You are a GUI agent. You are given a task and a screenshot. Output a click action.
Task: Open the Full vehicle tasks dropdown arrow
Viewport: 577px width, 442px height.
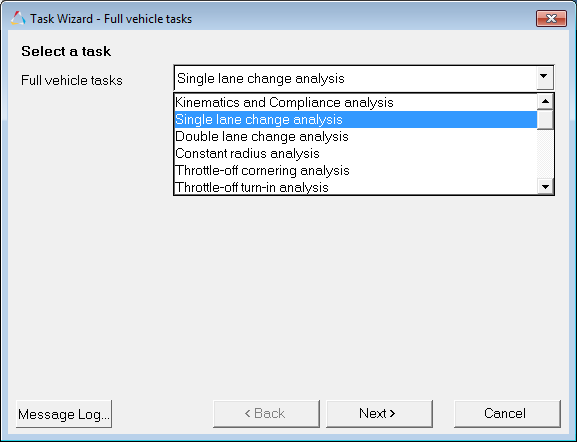tap(545, 78)
